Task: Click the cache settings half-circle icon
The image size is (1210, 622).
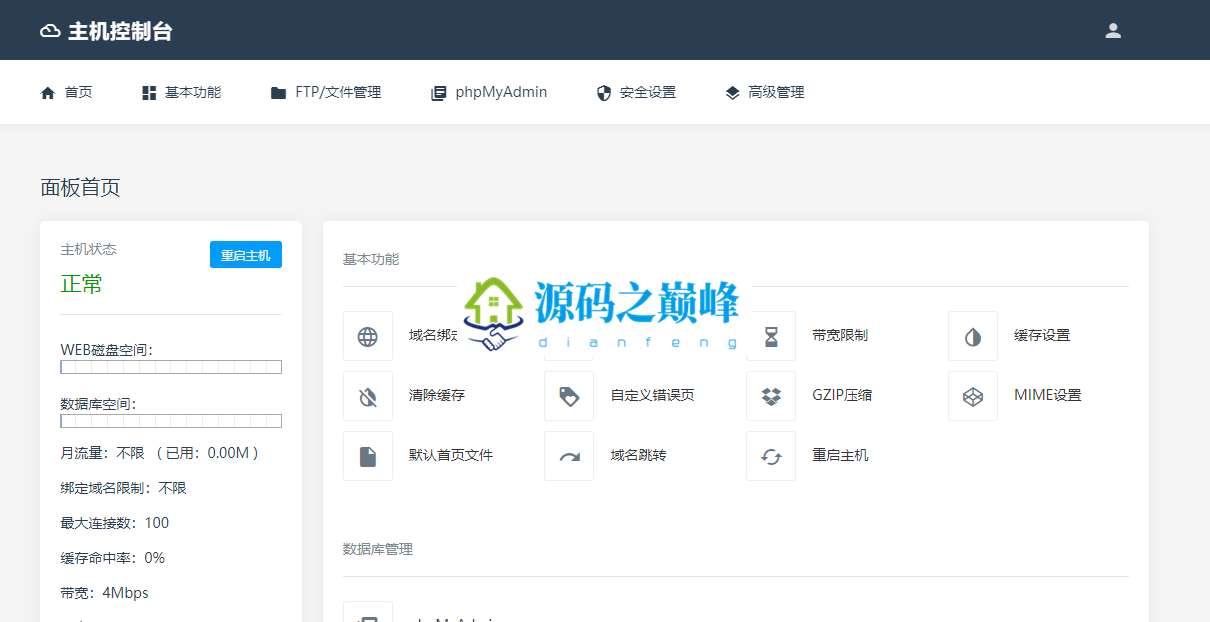Action: pyautogui.click(x=973, y=336)
